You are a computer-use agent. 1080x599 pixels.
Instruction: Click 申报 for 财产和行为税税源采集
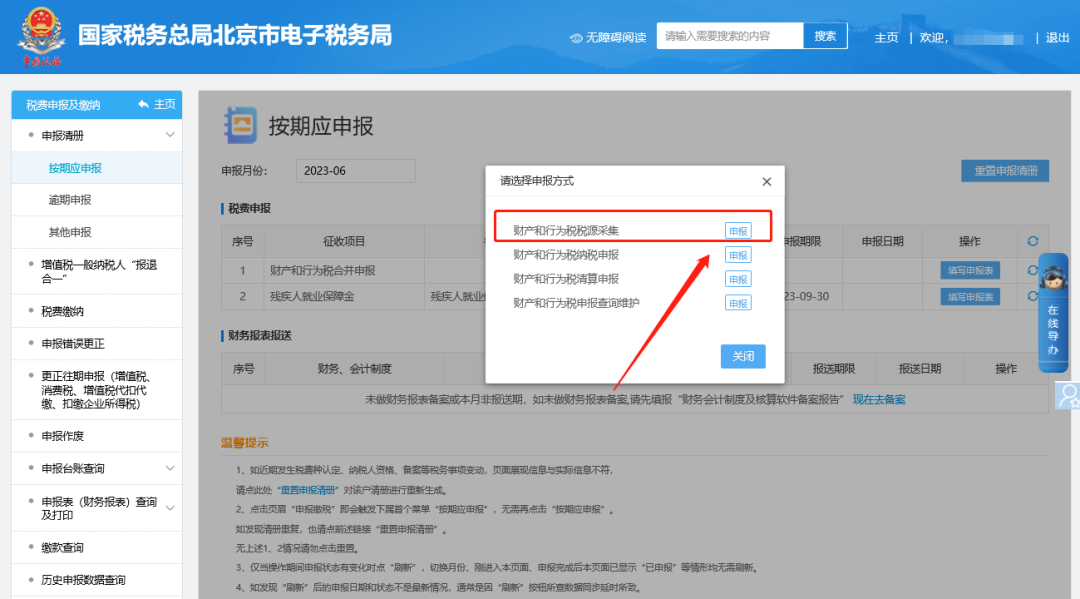[738, 231]
